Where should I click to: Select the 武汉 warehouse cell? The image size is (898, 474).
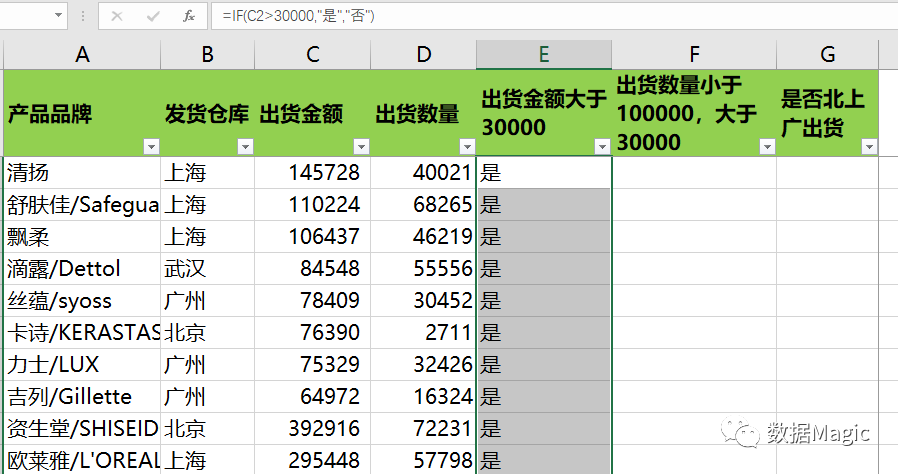point(207,268)
